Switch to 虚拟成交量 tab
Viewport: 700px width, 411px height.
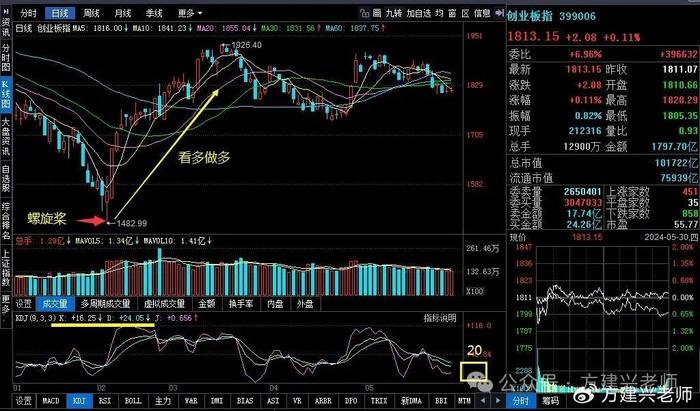(x=164, y=304)
